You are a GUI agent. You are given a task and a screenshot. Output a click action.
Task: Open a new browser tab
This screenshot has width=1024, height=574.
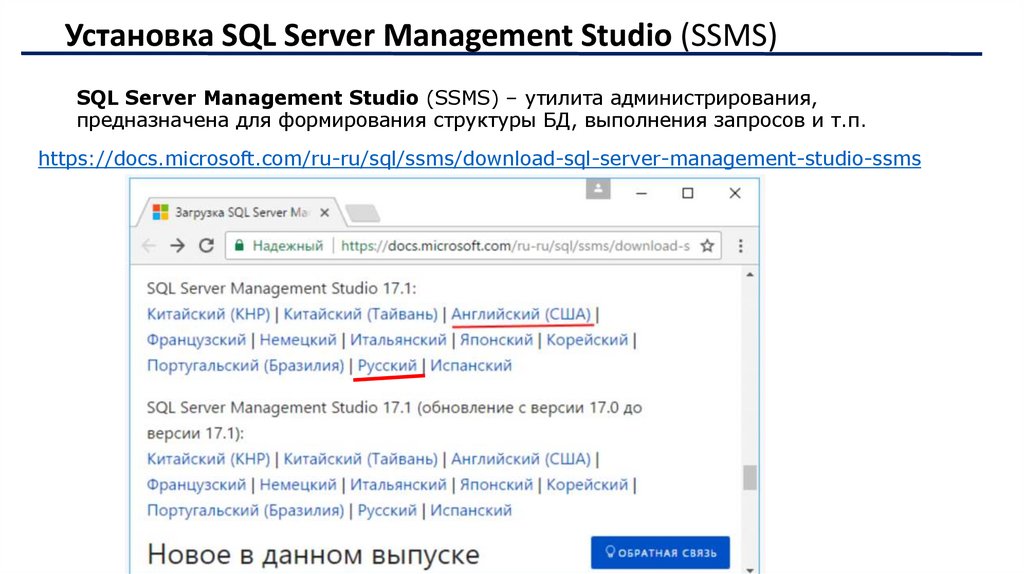point(362,213)
